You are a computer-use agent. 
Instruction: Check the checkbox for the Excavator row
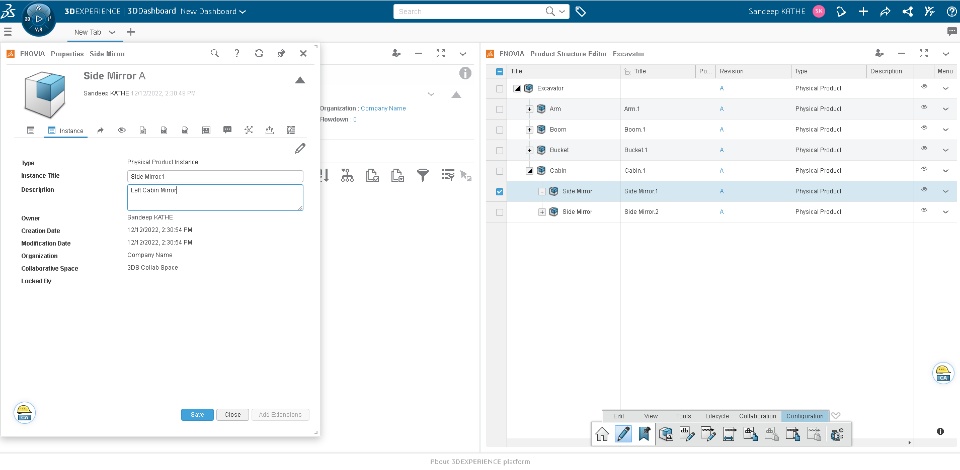pyautogui.click(x=499, y=89)
